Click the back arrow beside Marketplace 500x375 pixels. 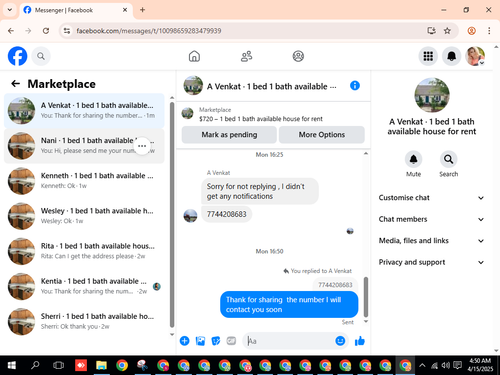click(16, 84)
